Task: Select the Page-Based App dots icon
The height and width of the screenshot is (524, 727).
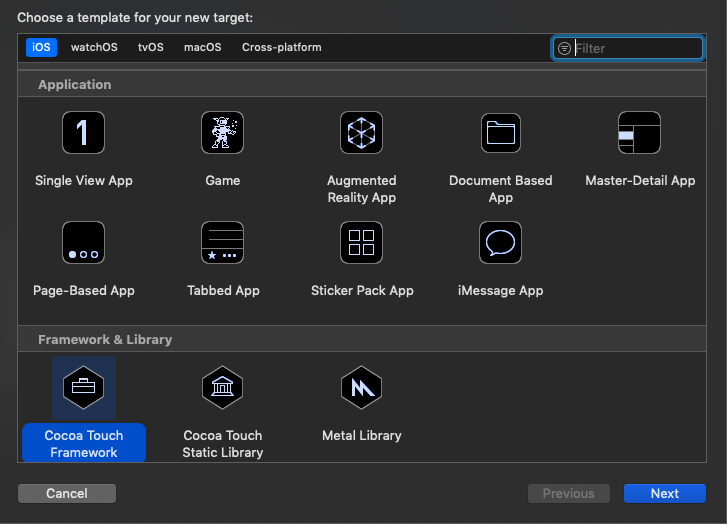Action: tap(83, 243)
